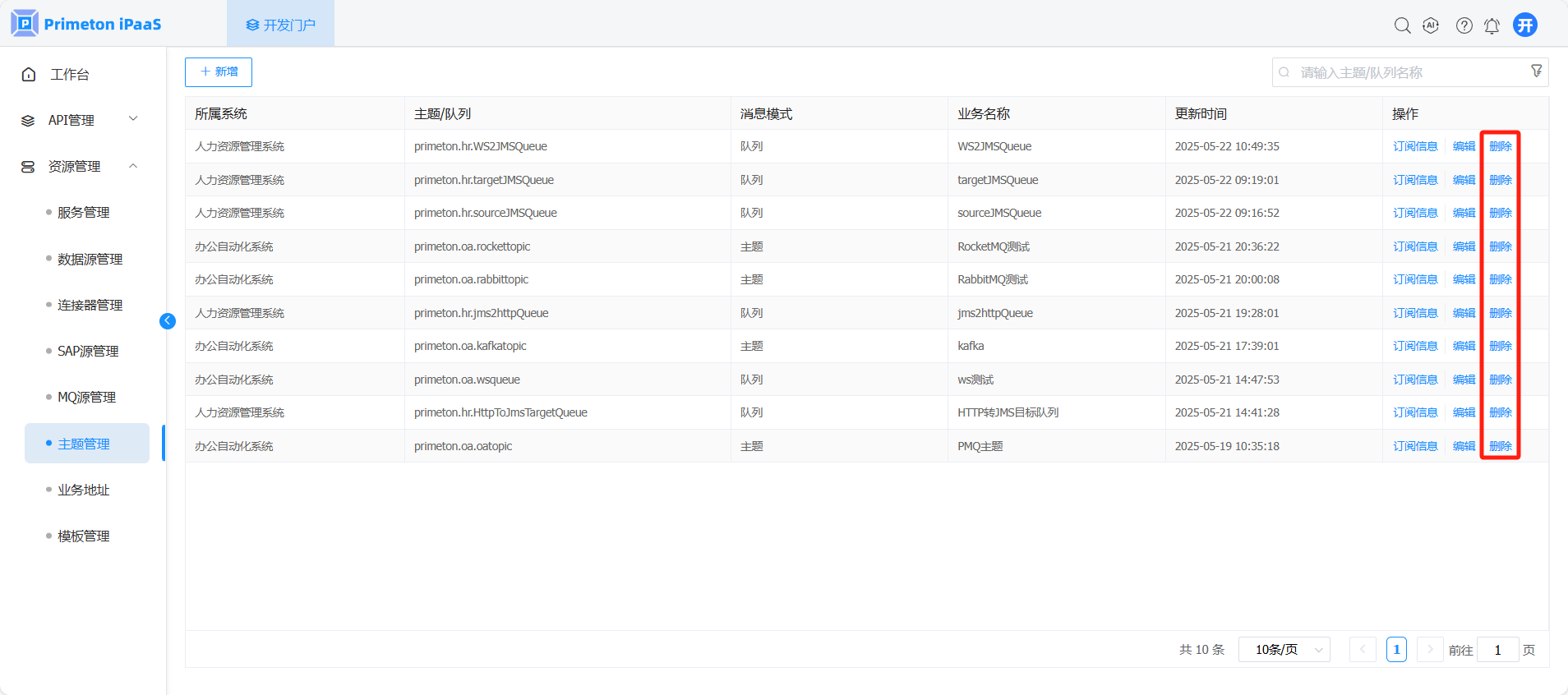
Task: Select MQ源管理 in the sidebar
Action: [x=86, y=397]
